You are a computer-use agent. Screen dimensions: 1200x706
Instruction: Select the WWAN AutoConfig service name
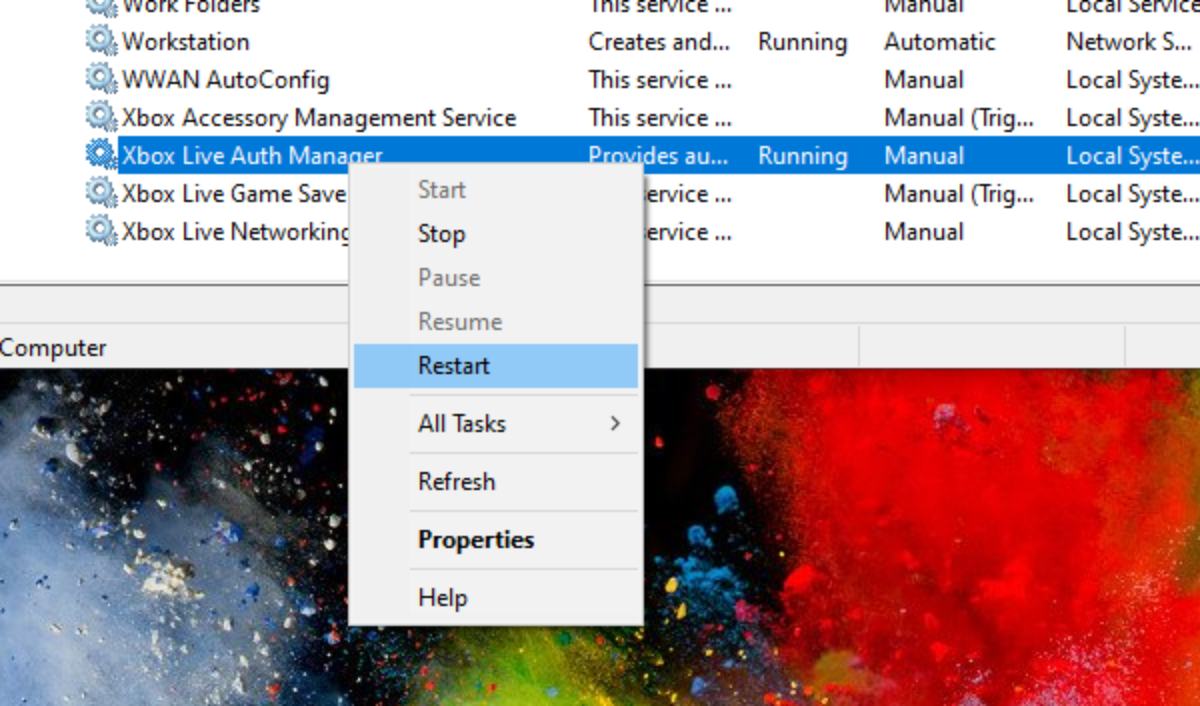coord(225,80)
